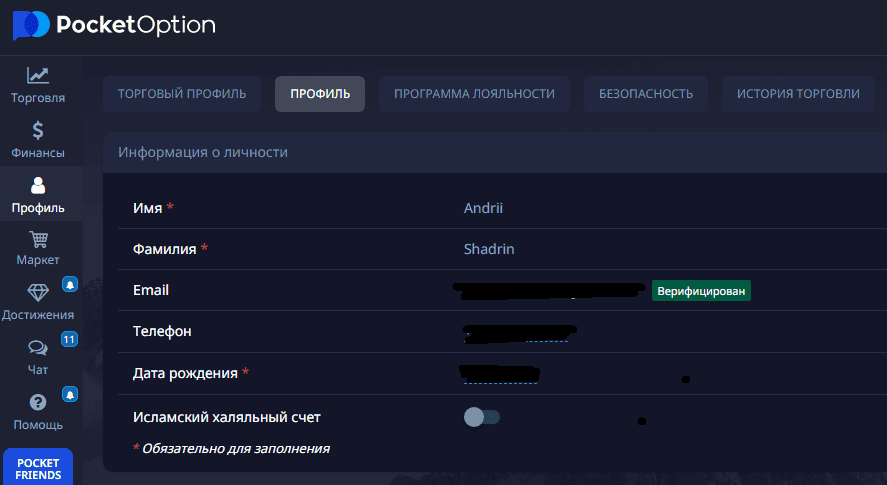Click the Имя field label
This screenshot has width=887, height=485.
tap(148, 208)
